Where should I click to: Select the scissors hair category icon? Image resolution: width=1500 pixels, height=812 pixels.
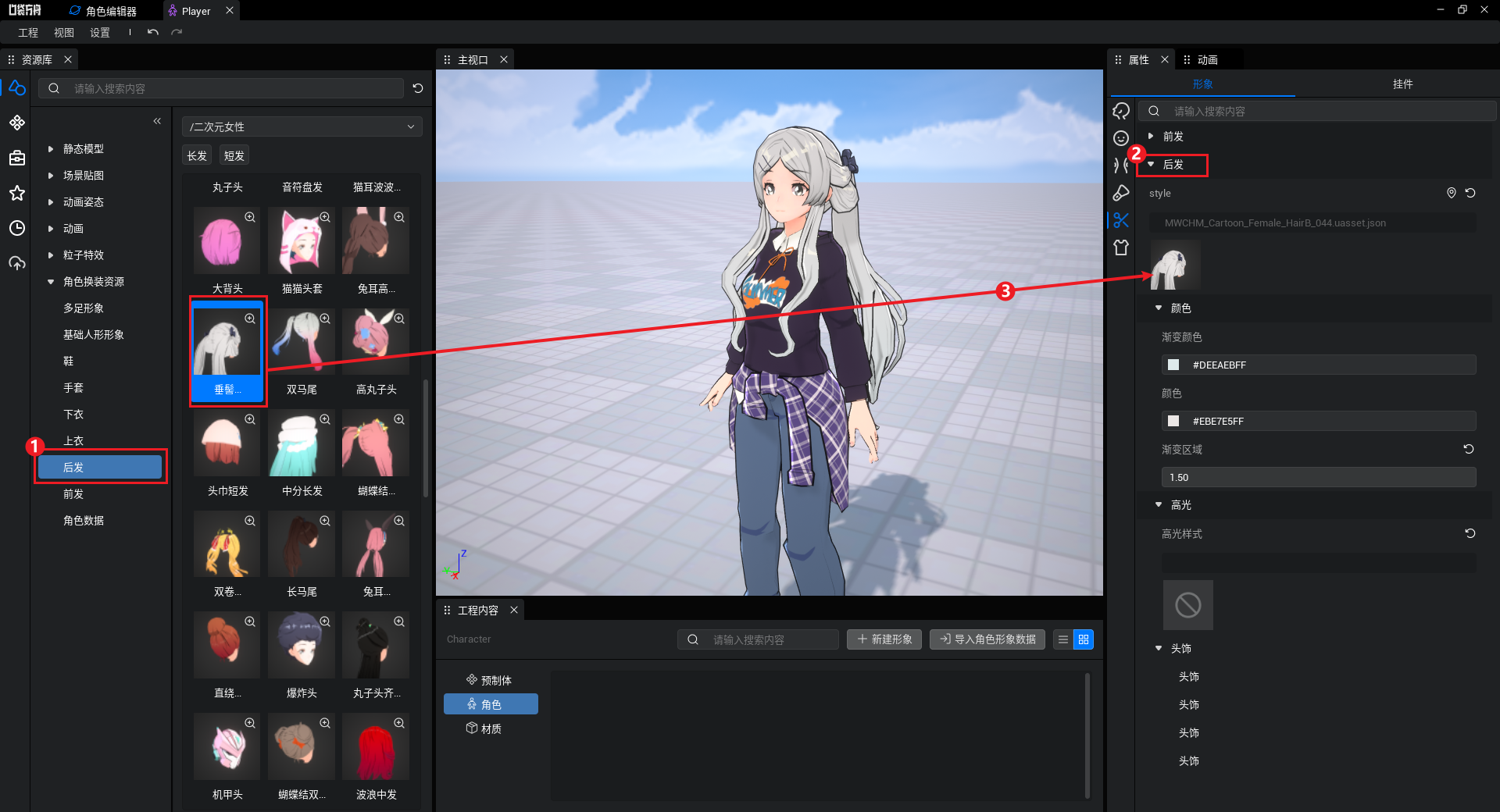tap(1121, 220)
